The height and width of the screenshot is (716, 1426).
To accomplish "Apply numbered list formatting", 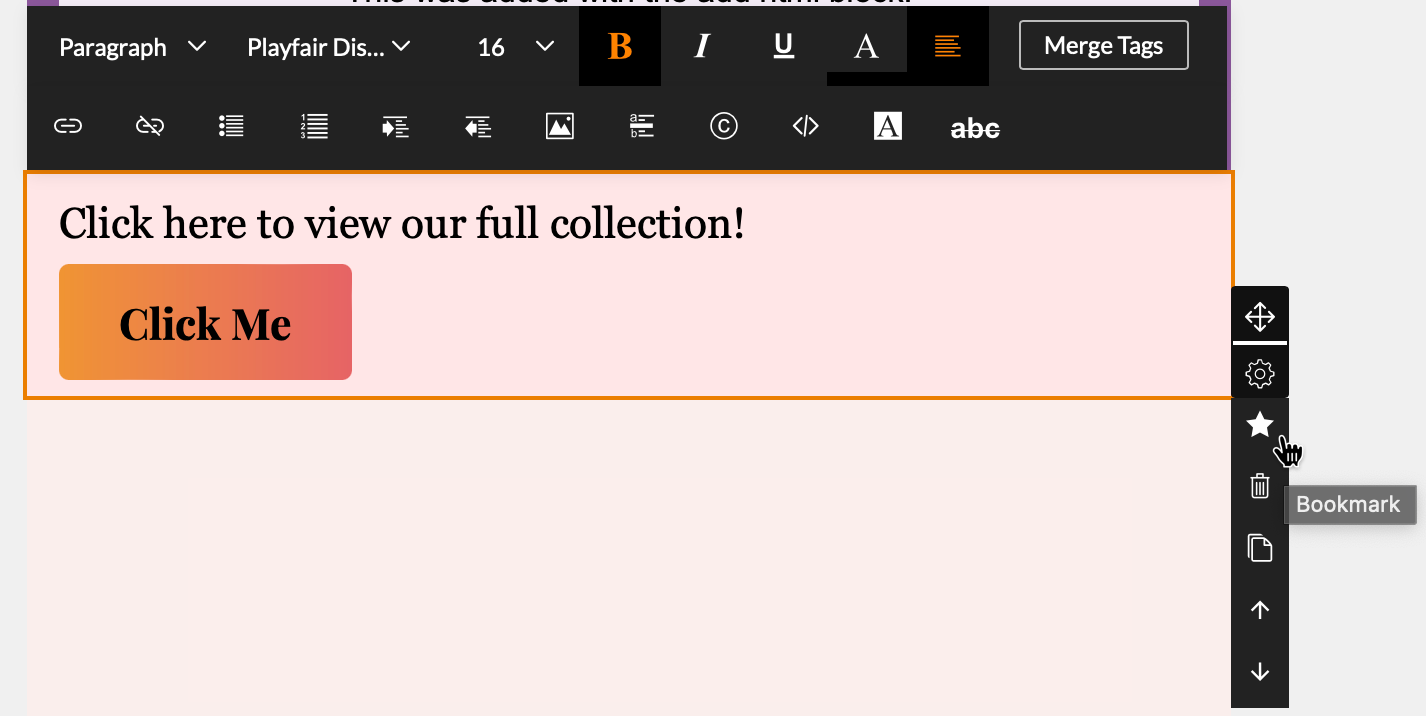I will 314,126.
